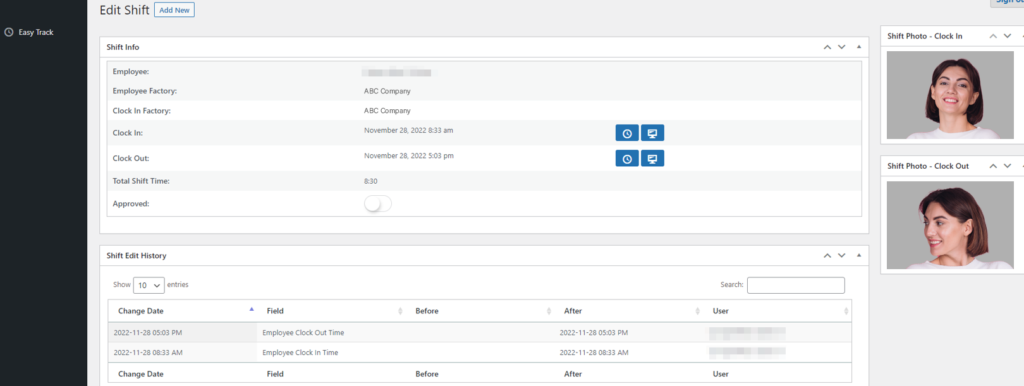
Task: Click the Add New button
Action: 174,10
